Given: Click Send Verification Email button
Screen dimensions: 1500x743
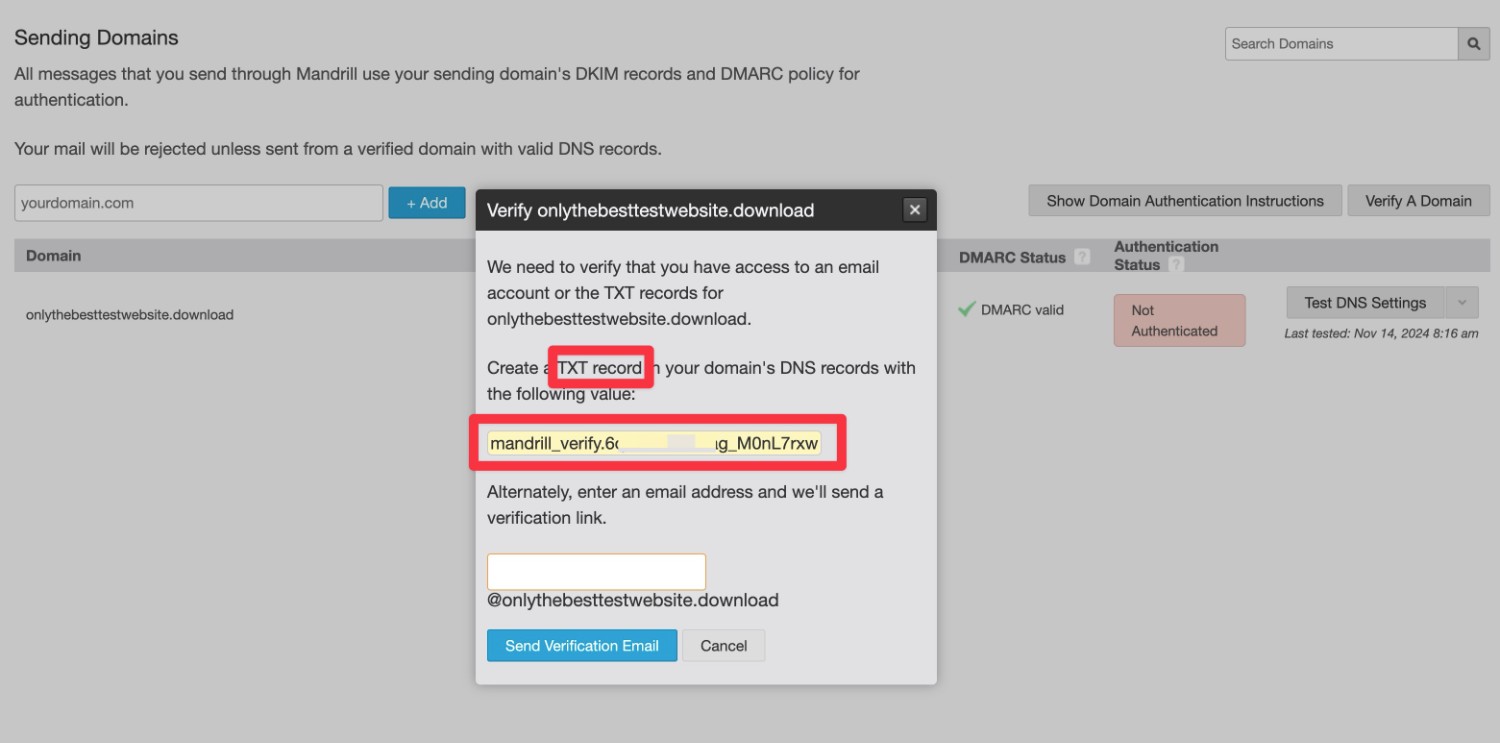Looking at the screenshot, I should (582, 646).
